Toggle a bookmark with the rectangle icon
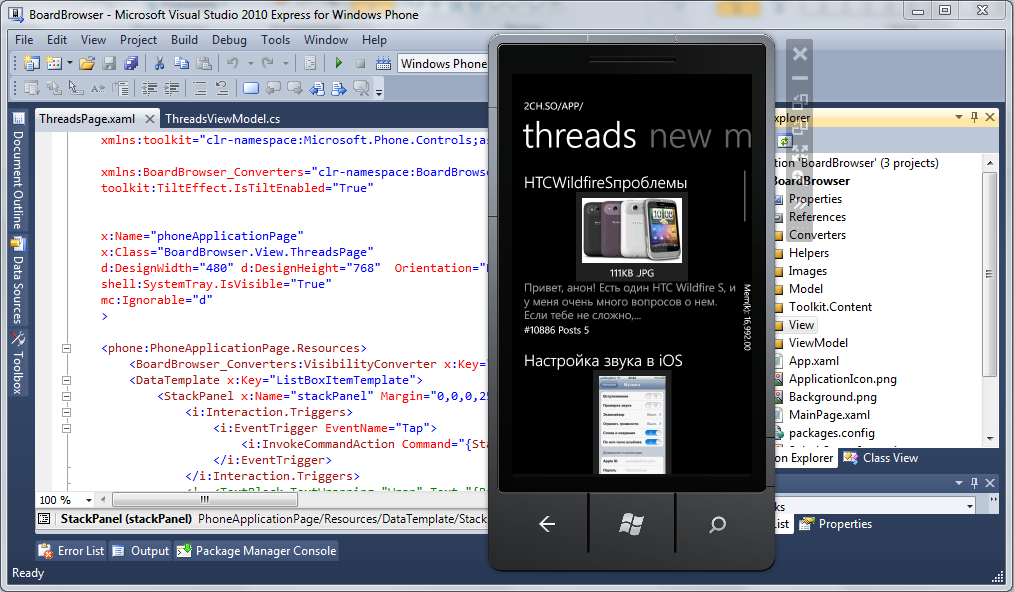1014x592 pixels. point(251,88)
